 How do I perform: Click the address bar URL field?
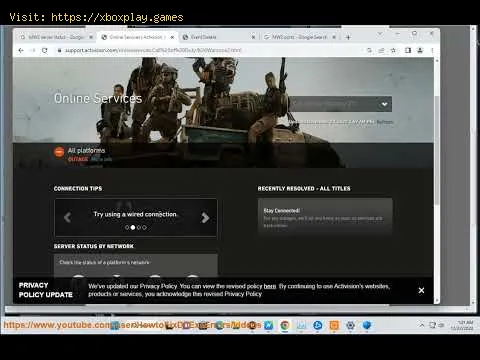(210, 50)
